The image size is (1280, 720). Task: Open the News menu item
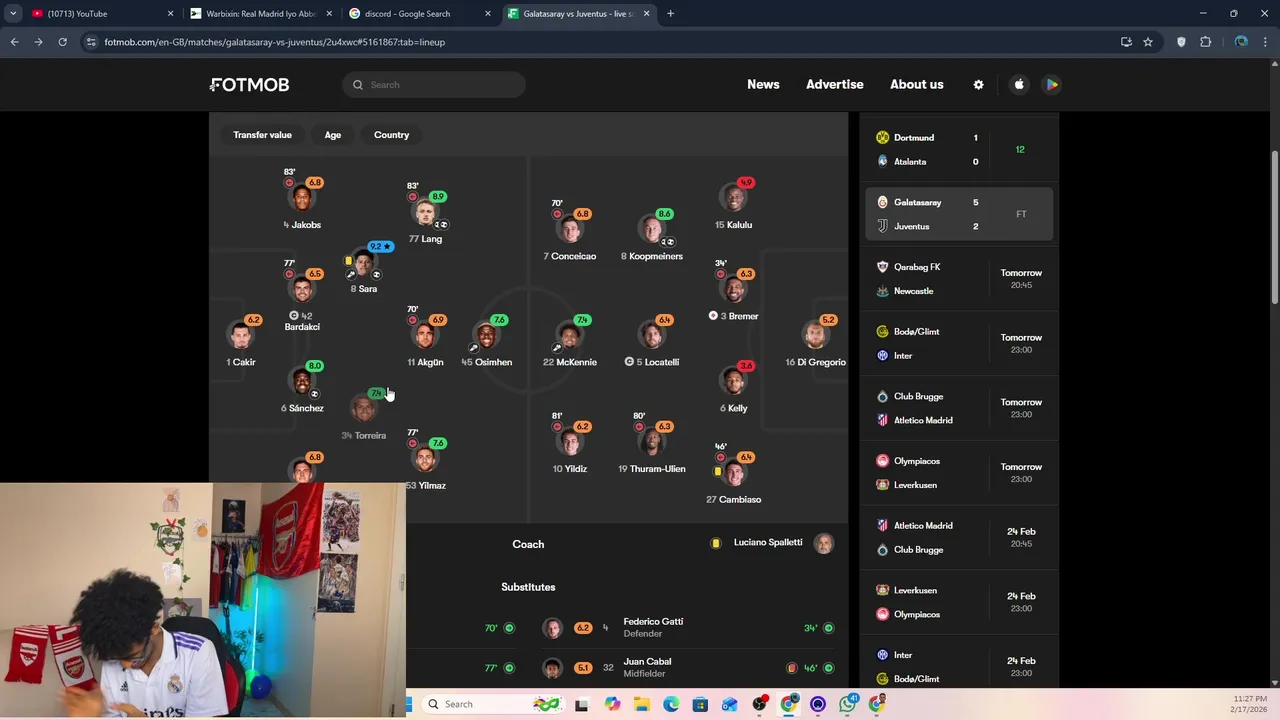click(763, 85)
